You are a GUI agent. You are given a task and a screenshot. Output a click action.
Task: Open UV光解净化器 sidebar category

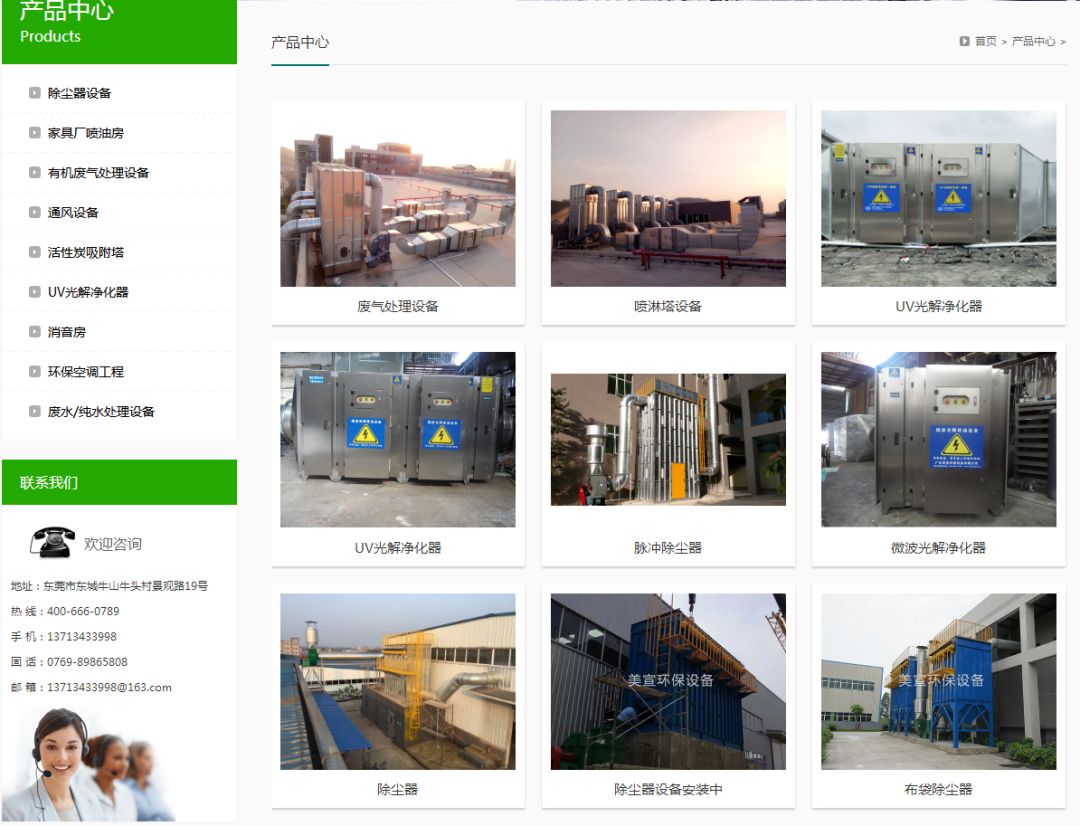pyautogui.click(x=88, y=292)
